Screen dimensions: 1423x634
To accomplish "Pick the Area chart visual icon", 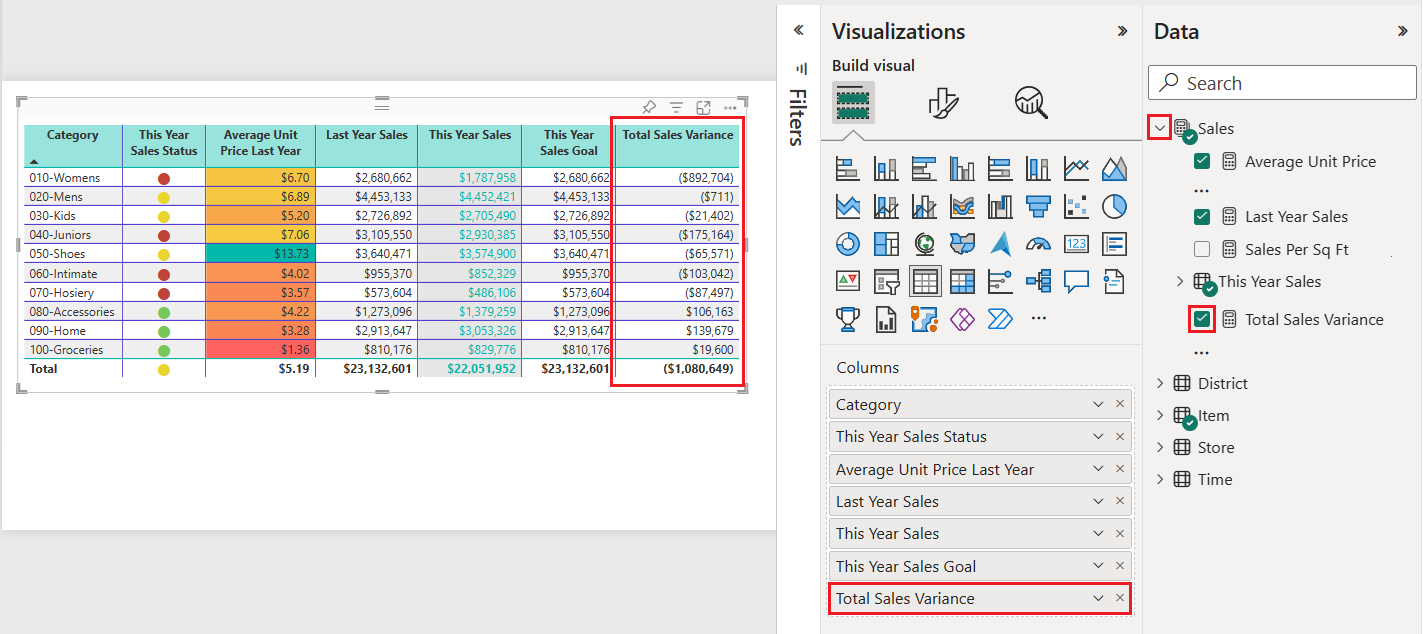I will pos(1114,168).
